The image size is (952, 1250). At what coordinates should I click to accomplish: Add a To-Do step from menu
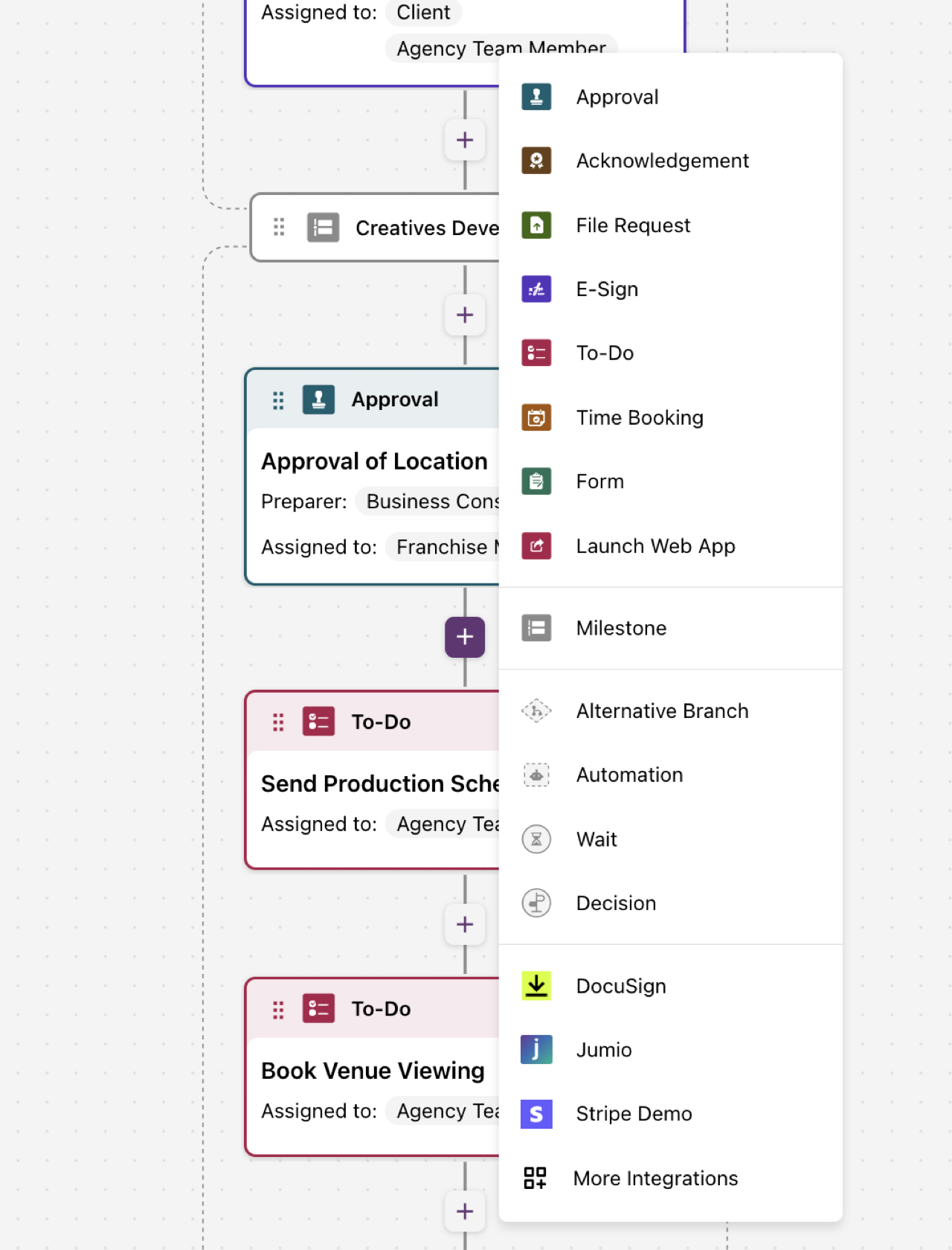pos(604,353)
